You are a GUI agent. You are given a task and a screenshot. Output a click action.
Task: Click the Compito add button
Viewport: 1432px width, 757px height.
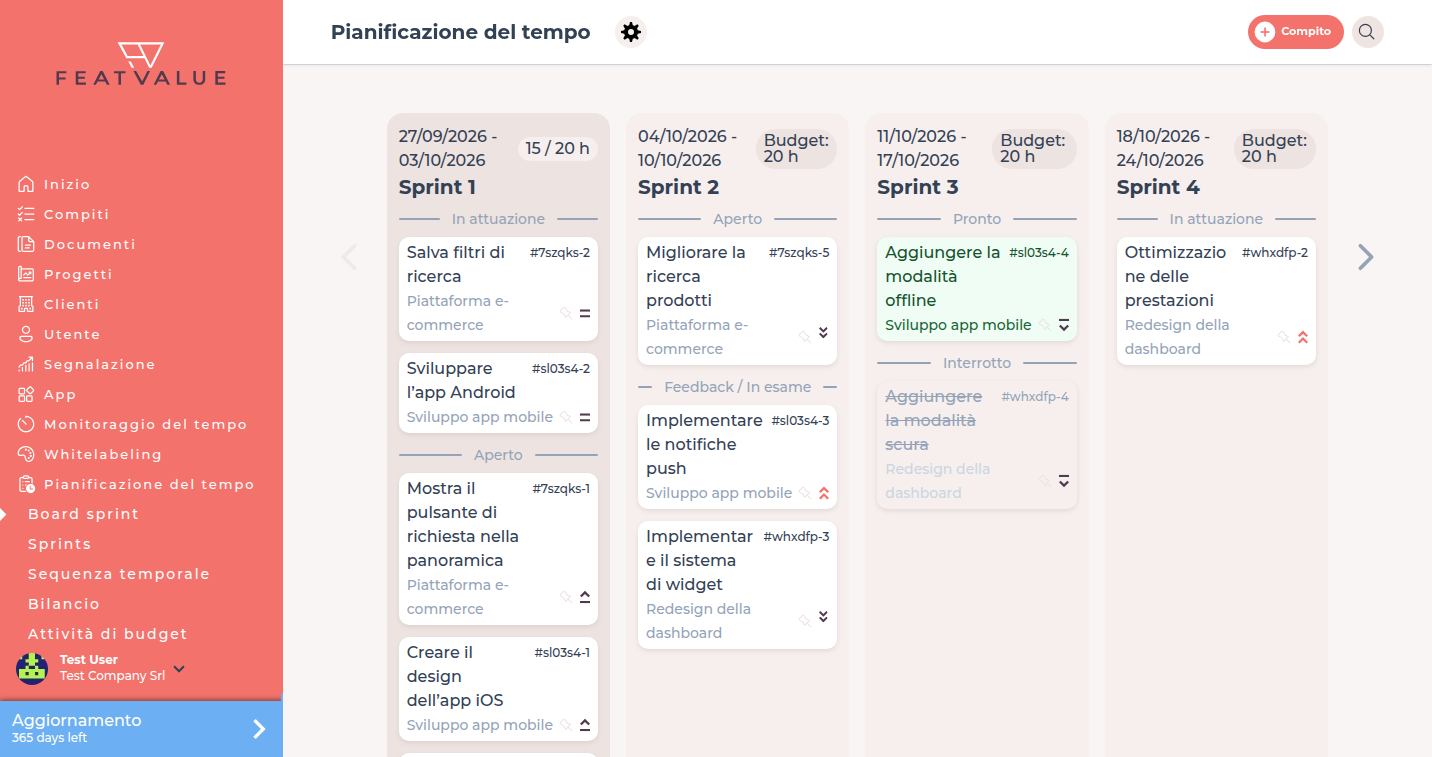(x=1295, y=32)
